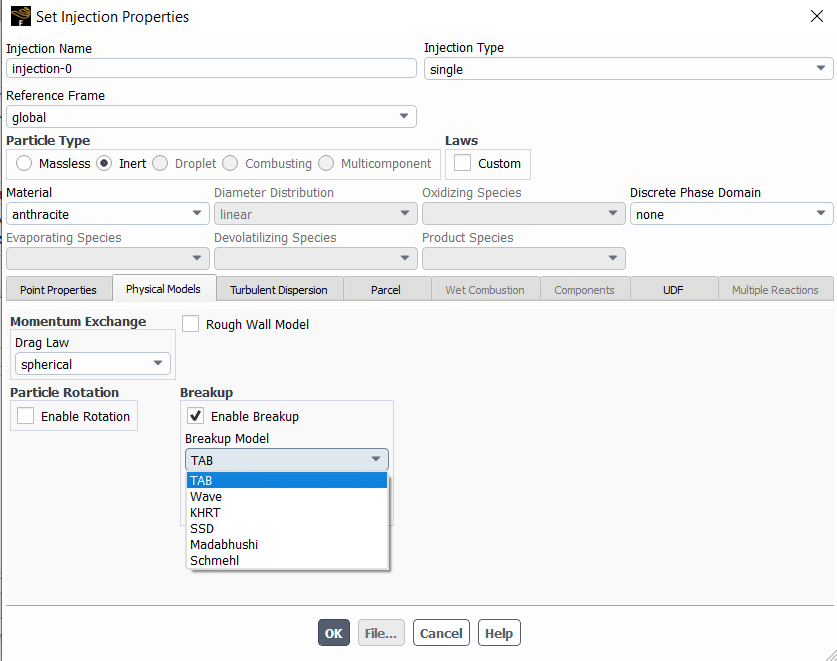Open the Drag Law spherical dropdown
Image resolution: width=837 pixels, height=661 pixels.
pos(93,364)
